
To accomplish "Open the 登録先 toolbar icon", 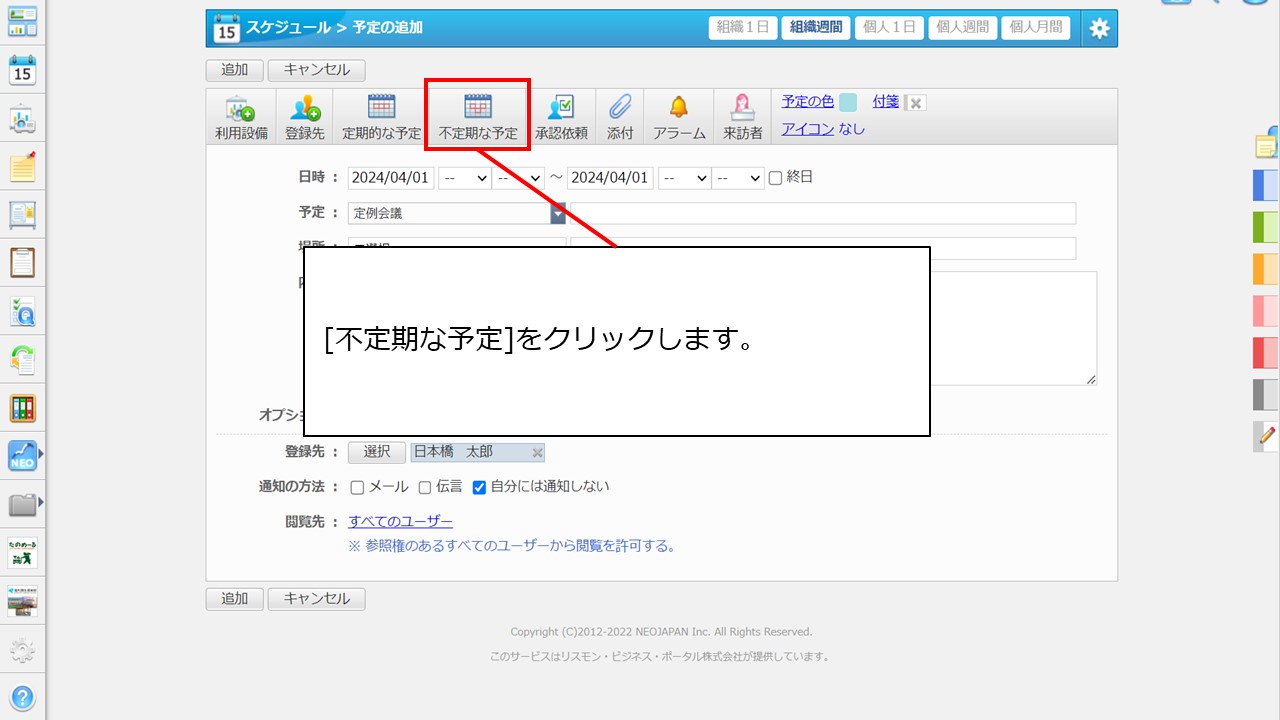I will [x=305, y=108].
